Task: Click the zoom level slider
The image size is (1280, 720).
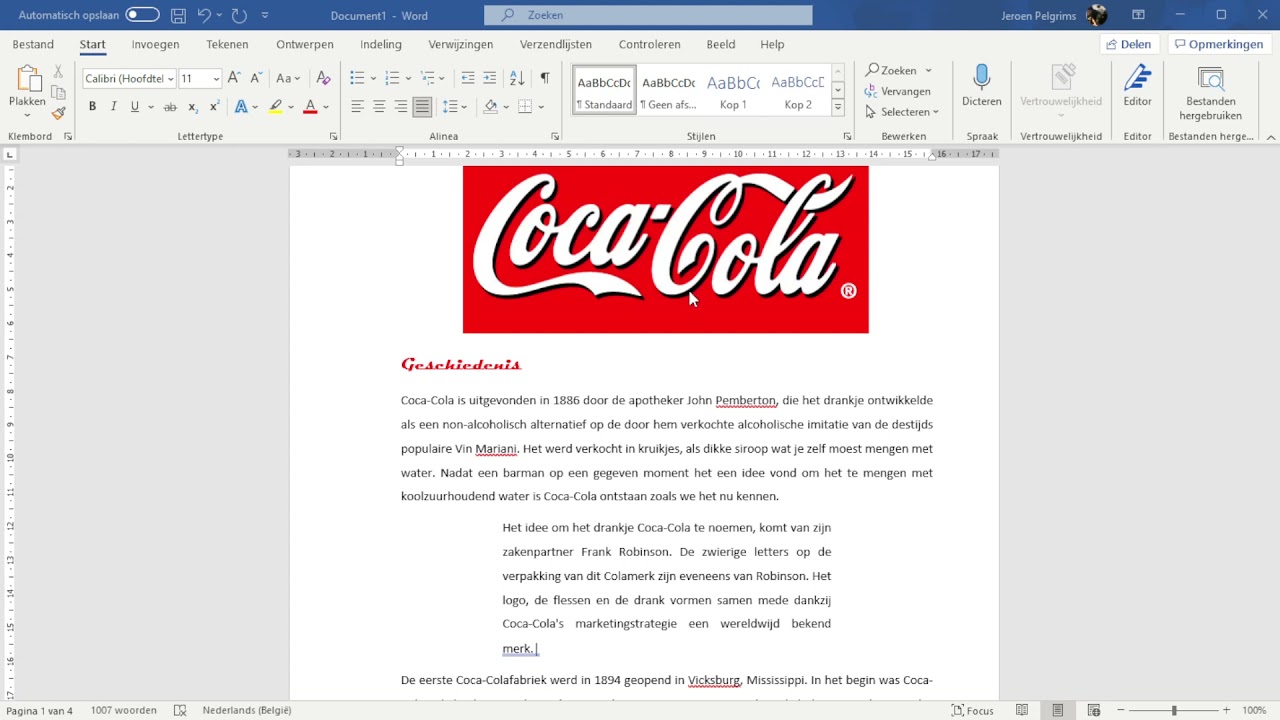Action: pos(1174,710)
